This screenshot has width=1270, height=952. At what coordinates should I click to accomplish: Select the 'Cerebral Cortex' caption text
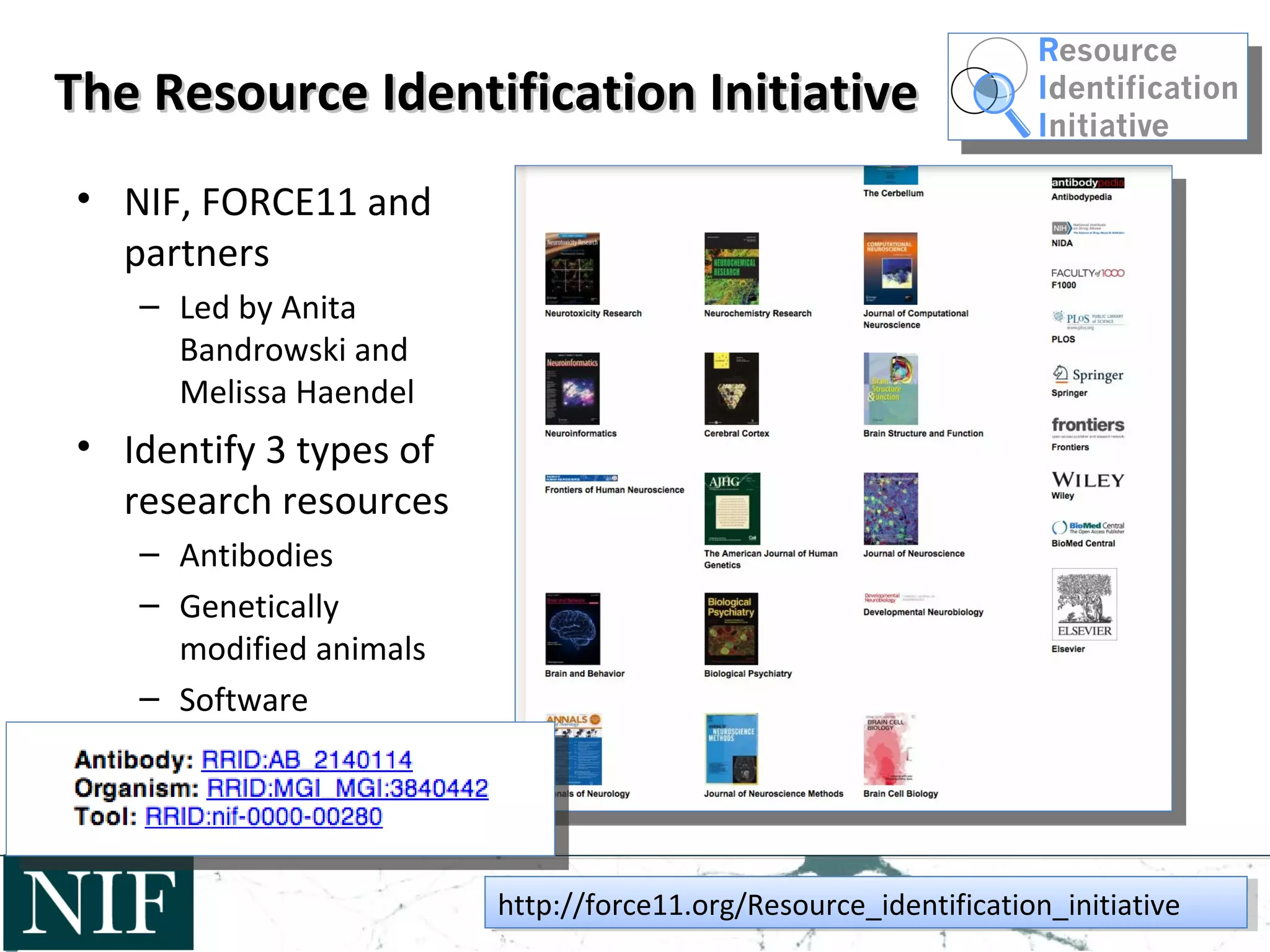coord(736,434)
